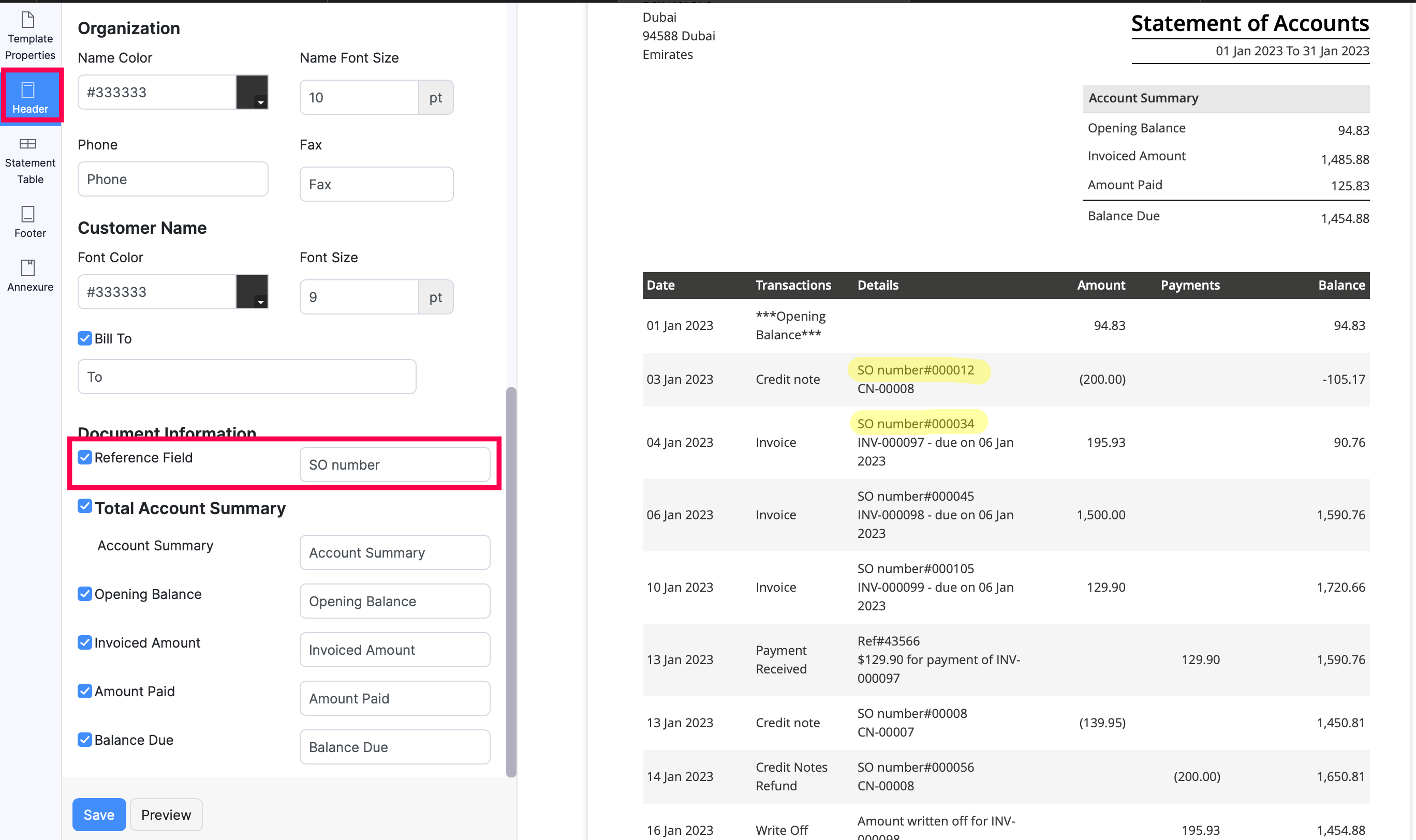Viewport: 1416px width, 840px height.
Task: Uncheck the Bill To checkbox
Action: click(x=84, y=338)
